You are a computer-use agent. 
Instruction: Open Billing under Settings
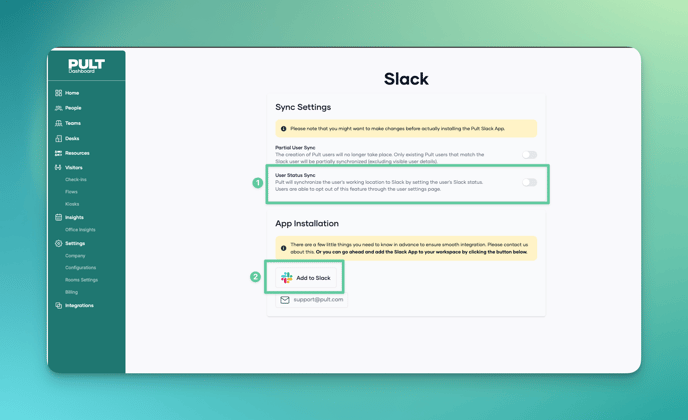pos(72,292)
